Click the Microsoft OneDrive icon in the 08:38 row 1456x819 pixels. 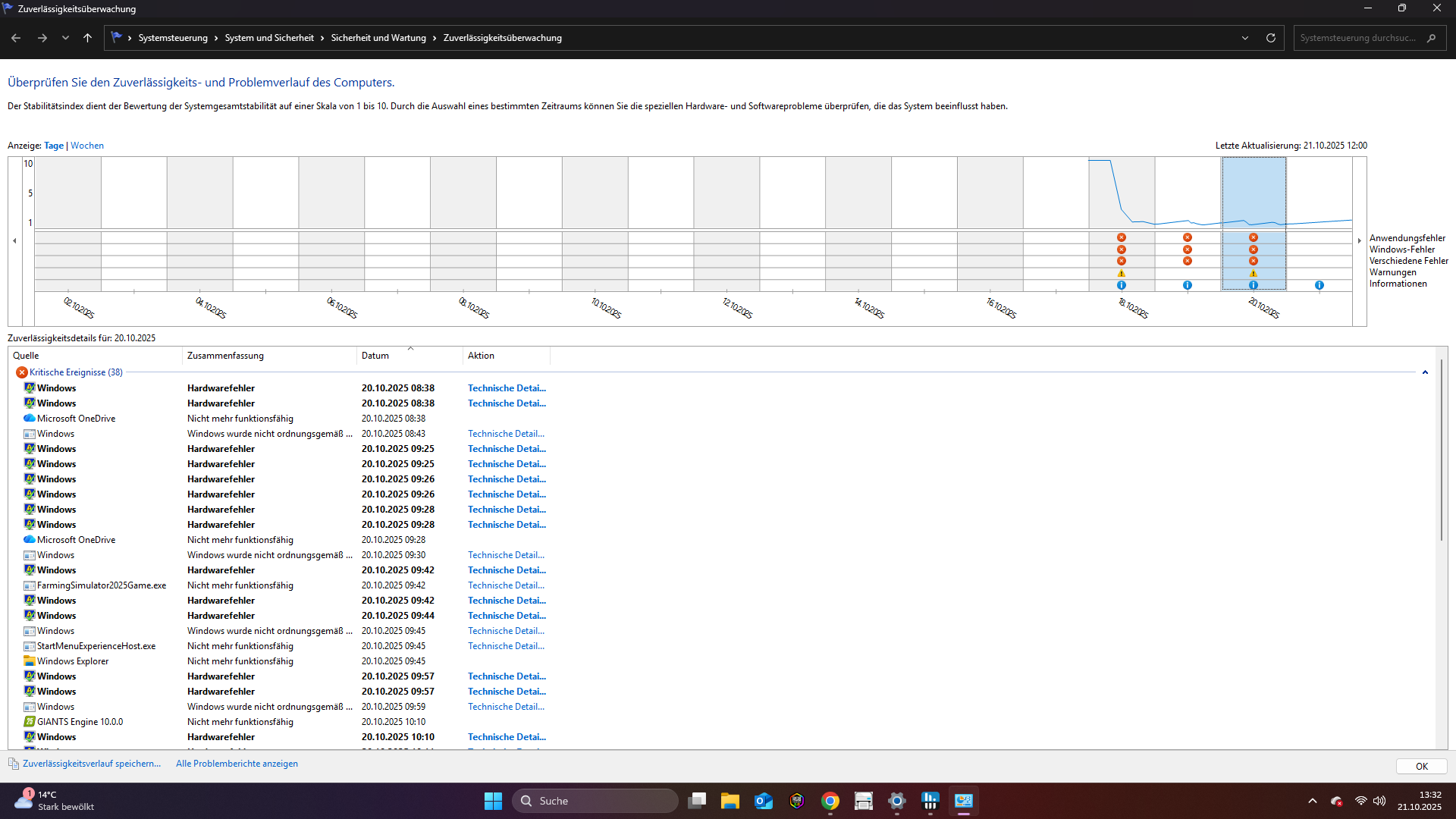tap(29, 419)
